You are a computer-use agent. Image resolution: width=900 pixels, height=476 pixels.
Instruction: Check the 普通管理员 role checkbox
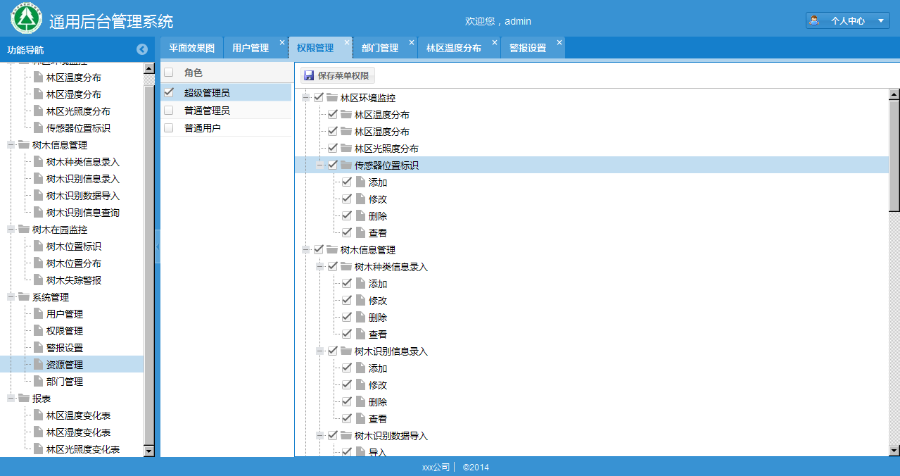(x=169, y=110)
